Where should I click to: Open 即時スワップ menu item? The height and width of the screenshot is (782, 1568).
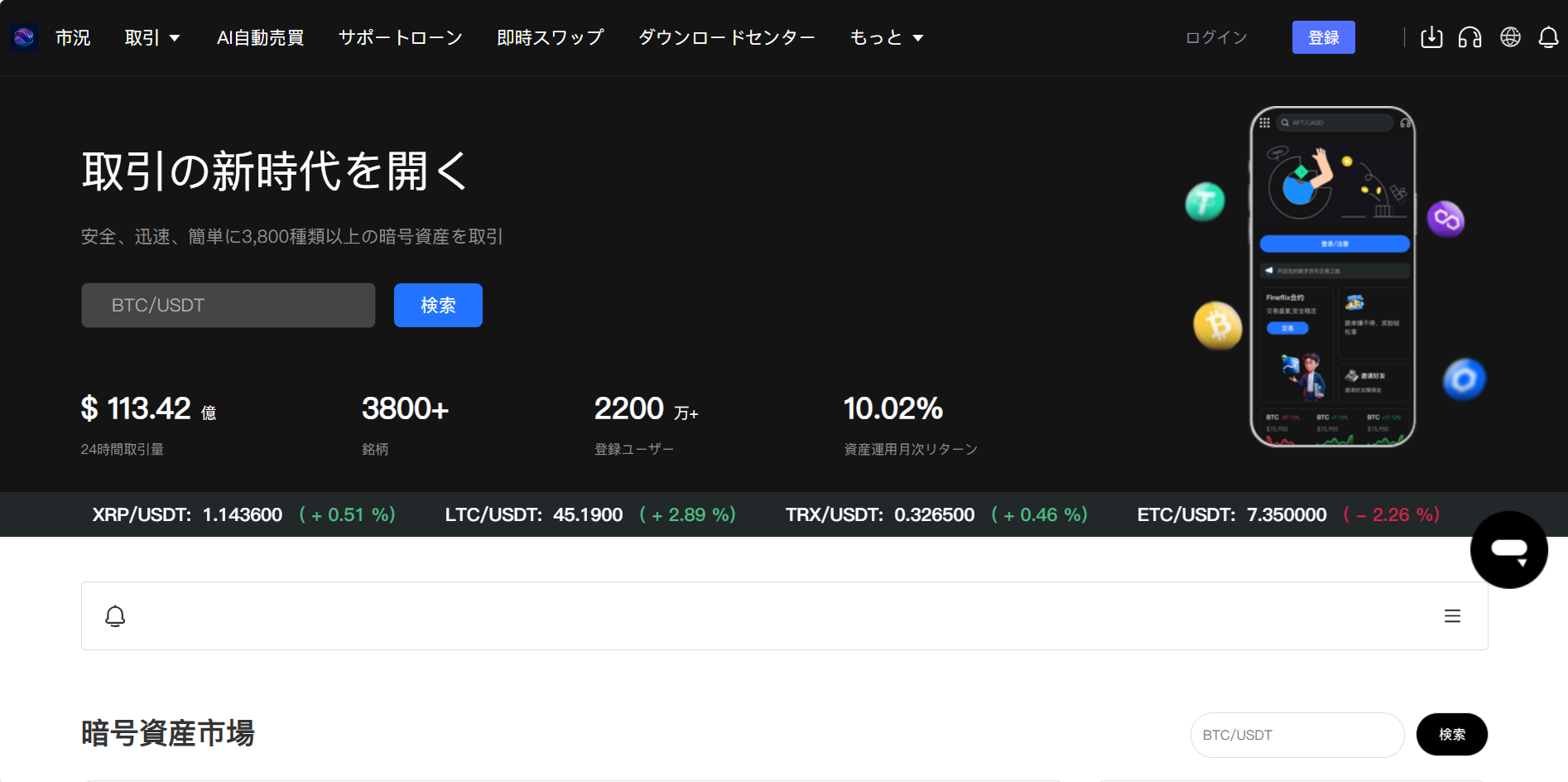[x=551, y=37]
